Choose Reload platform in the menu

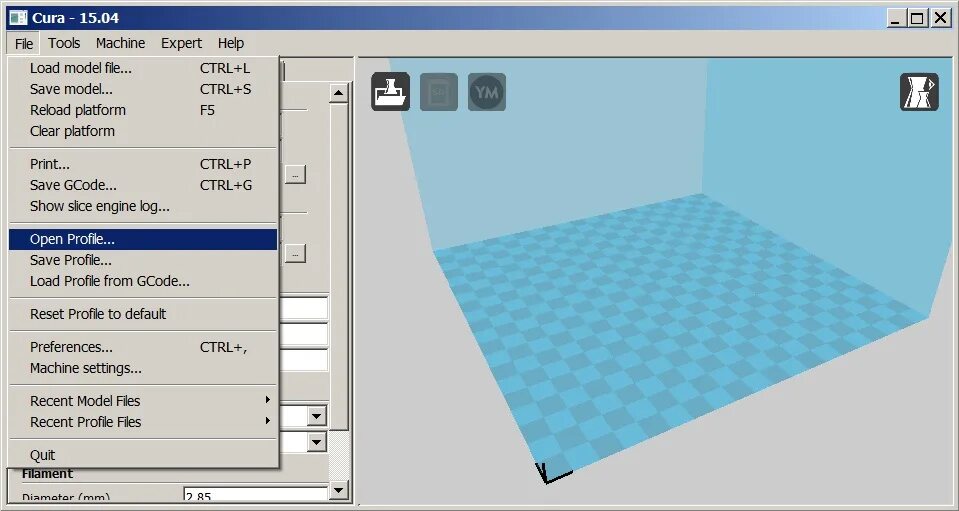[143, 110]
